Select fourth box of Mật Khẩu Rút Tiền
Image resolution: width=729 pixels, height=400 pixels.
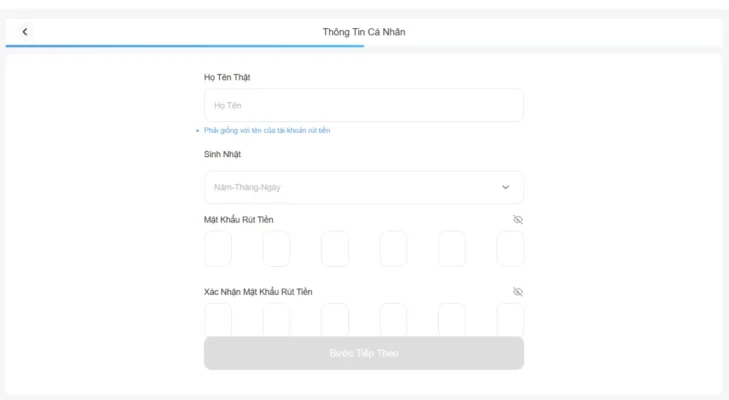click(393, 249)
